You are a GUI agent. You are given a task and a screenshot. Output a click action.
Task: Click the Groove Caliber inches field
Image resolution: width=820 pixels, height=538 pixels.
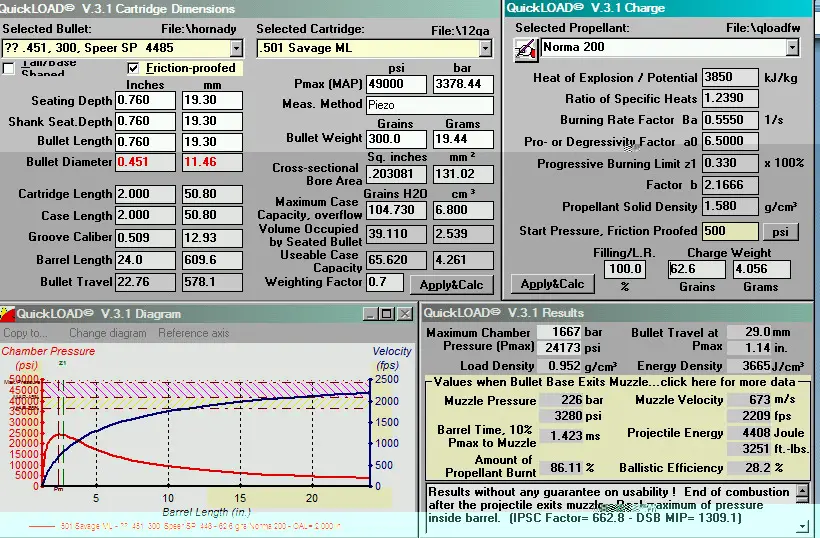pyautogui.click(x=145, y=238)
